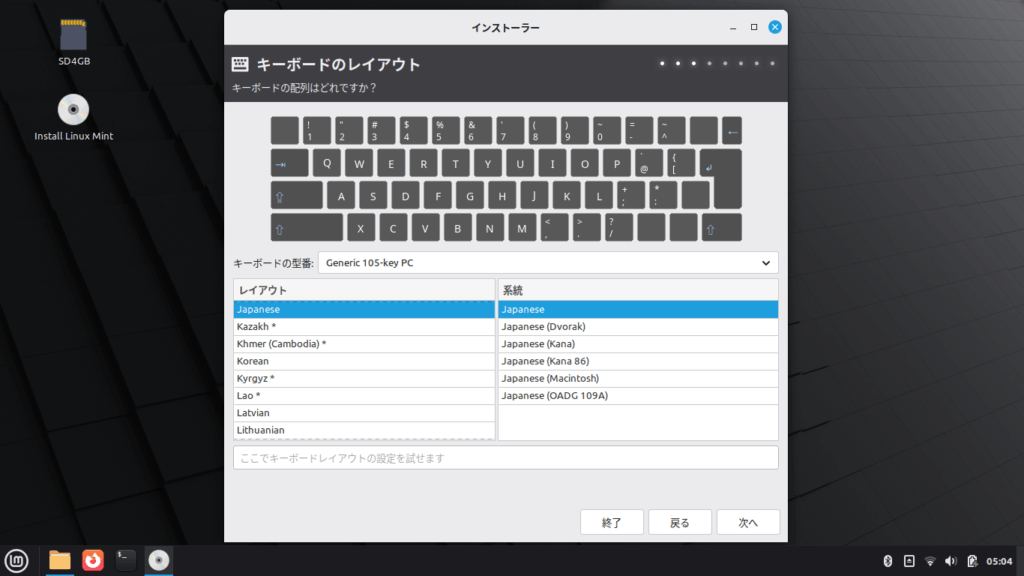Viewport: 1024px width, 576px height.
Task: Pick the Japanese (Dvorak) variant
Action: [638, 327]
